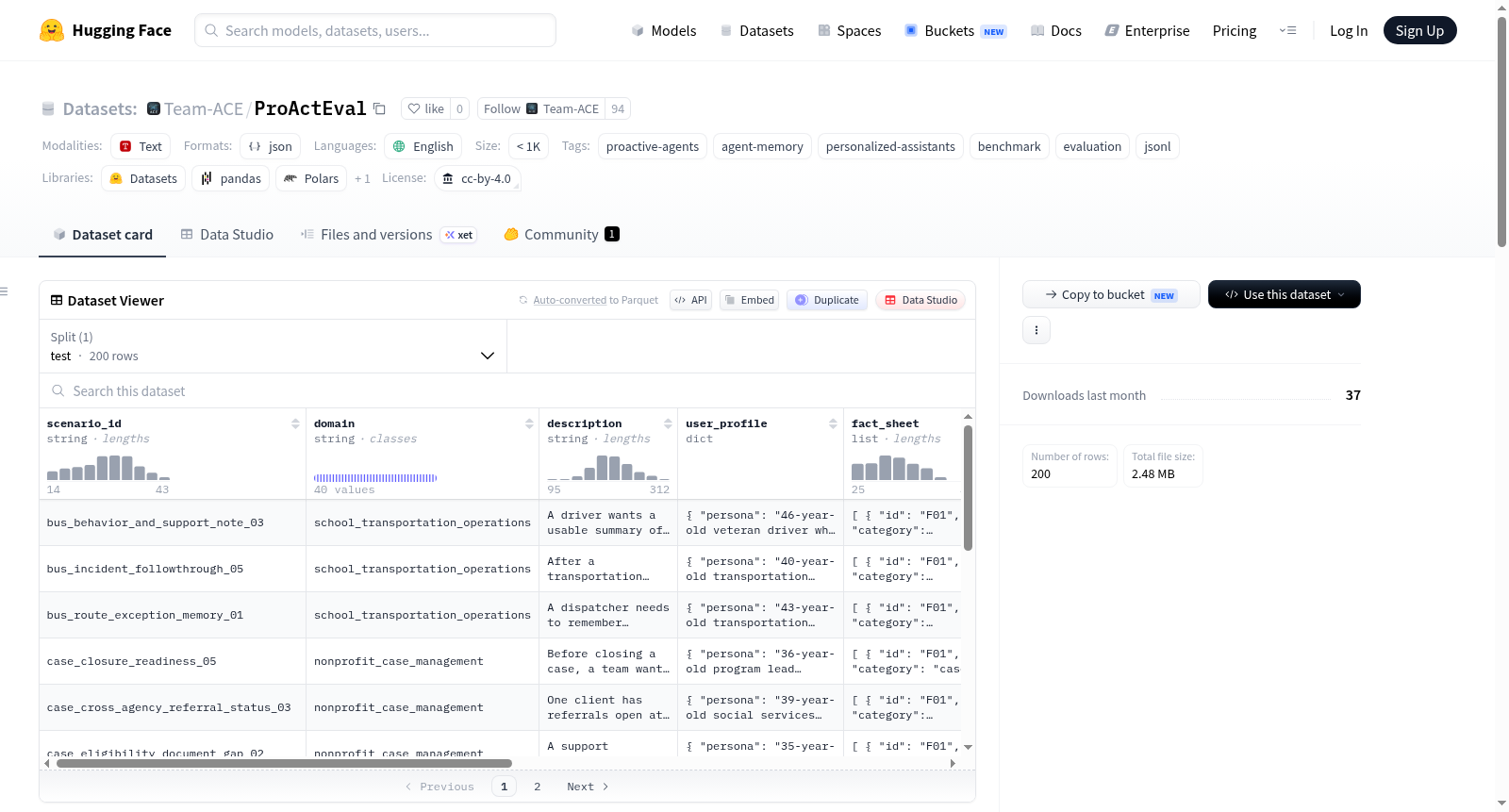Image resolution: width=1509 pixels, height=812 pixels.
Task: Click the Duplicate button
Action: click(x=827, y=300)
